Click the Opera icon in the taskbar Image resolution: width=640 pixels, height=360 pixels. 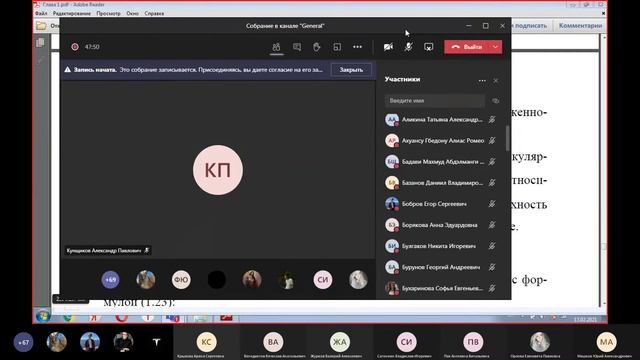pyautogui.click(x=122, y=317)
